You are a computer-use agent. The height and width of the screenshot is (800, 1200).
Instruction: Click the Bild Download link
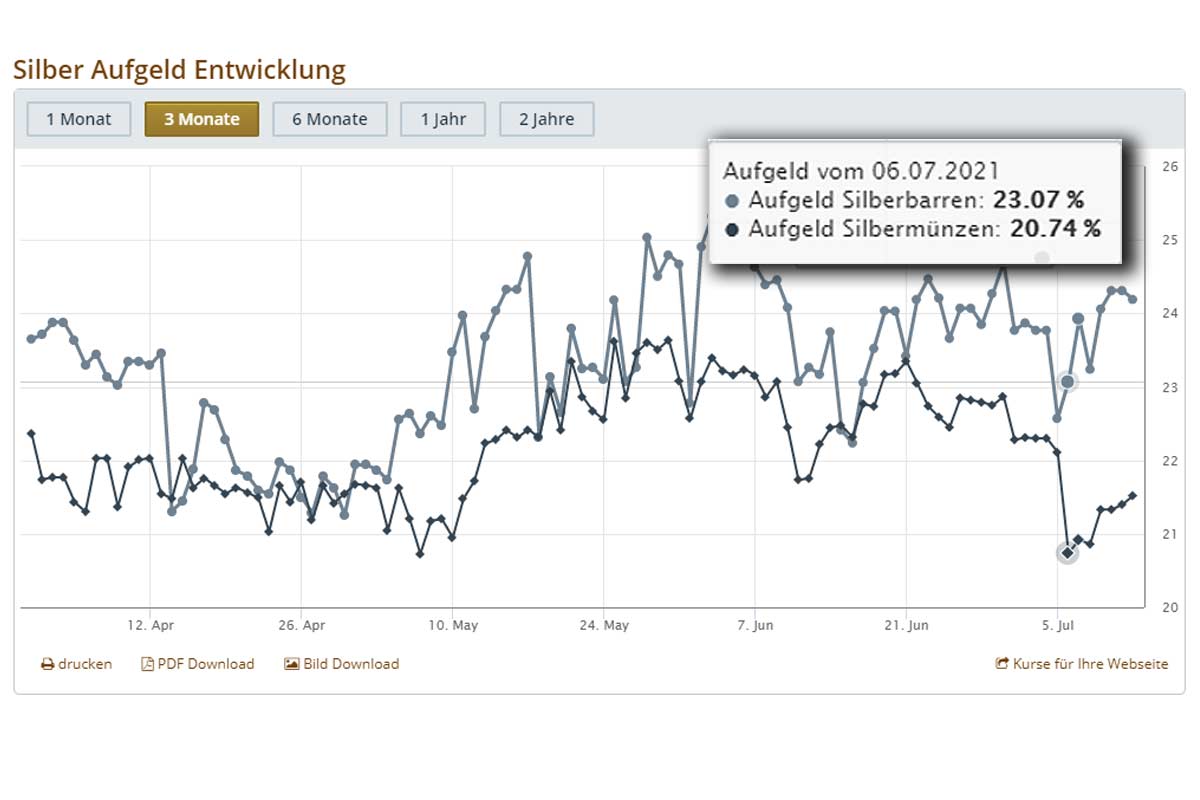351,664
